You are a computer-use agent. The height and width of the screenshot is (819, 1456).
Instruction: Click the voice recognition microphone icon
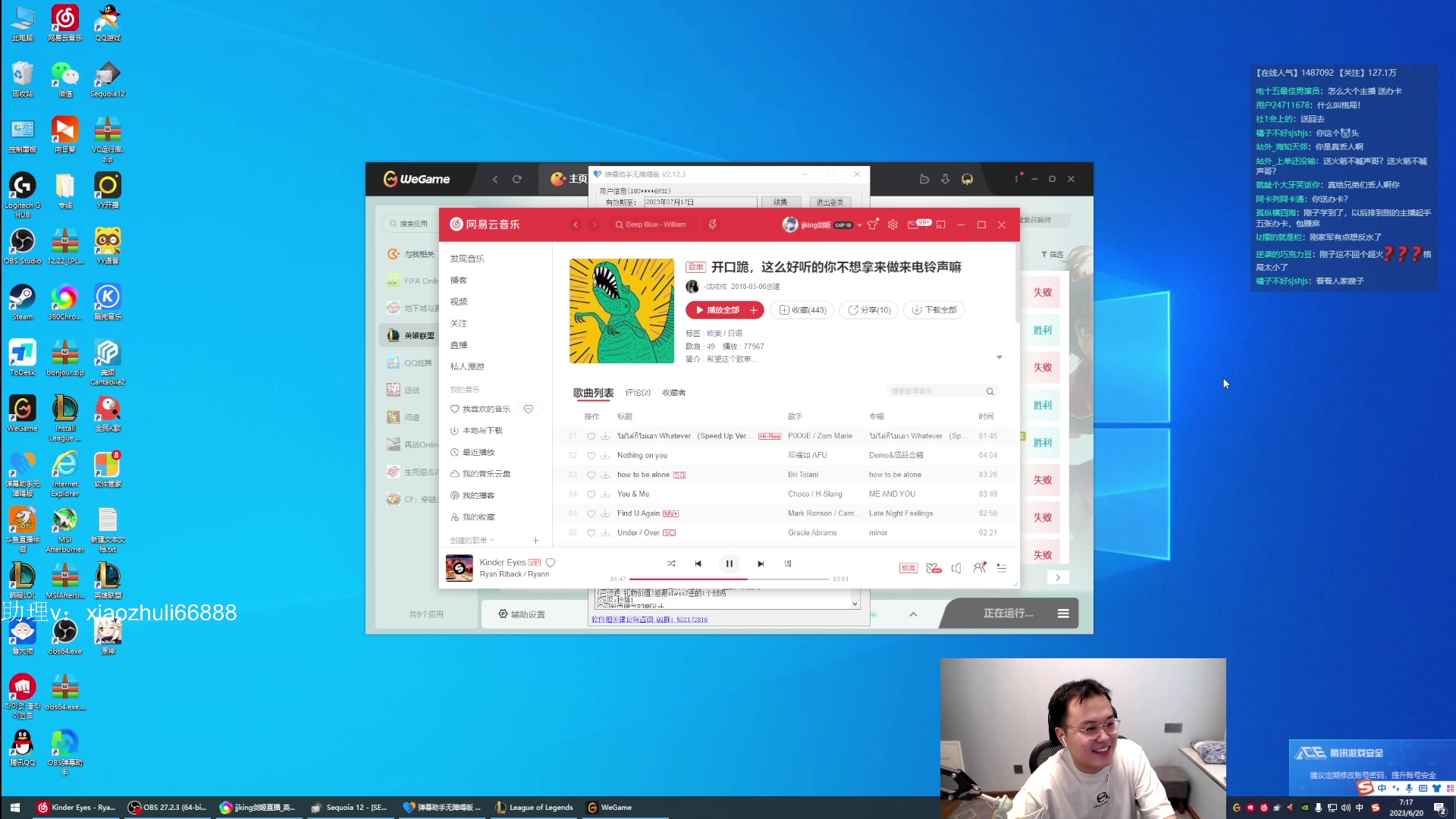pyautogui.click(x=712, y=224)
